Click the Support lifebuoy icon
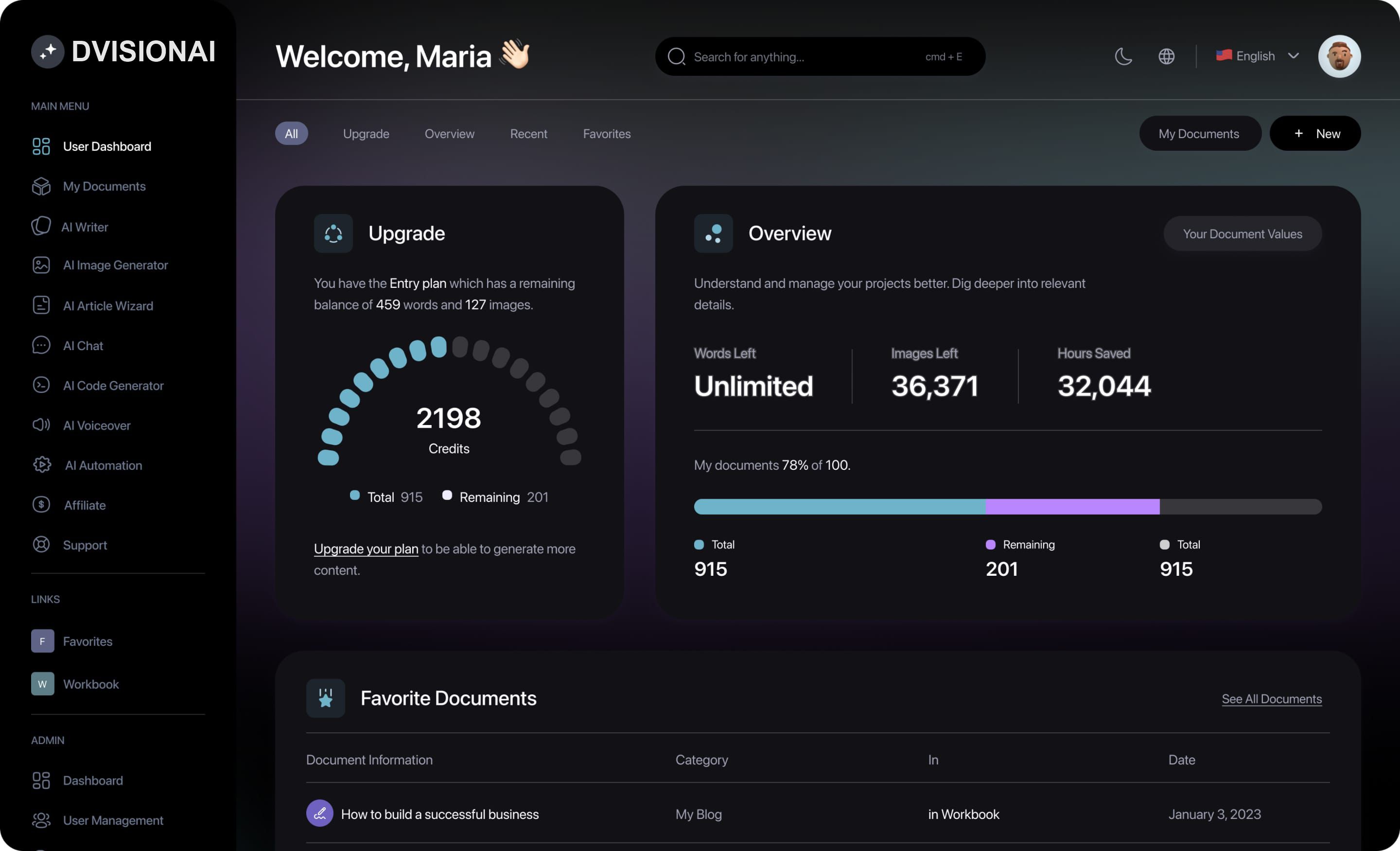1400x851 pixels. pos(41,545)
